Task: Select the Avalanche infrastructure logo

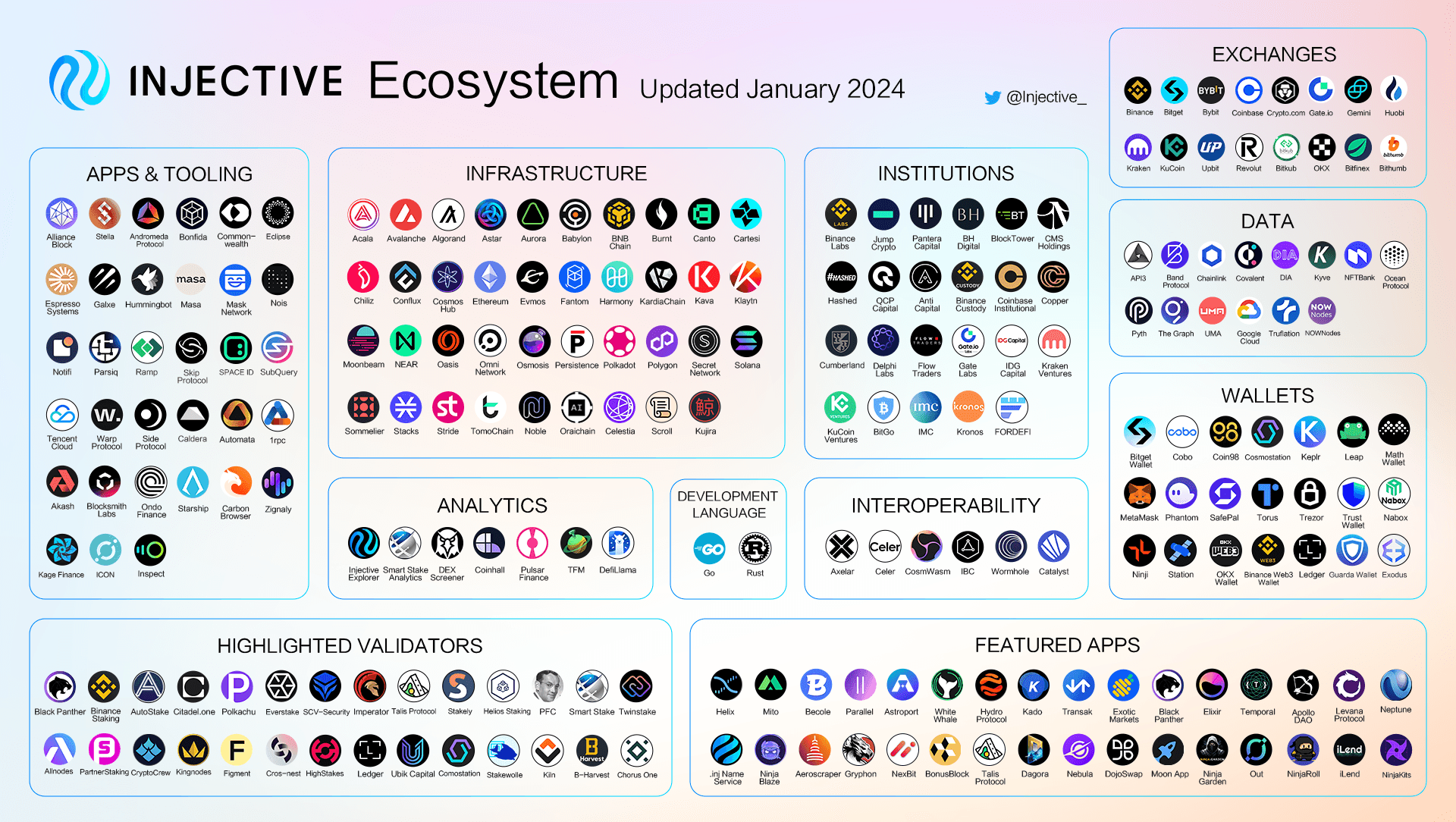Action: point(406,215)
